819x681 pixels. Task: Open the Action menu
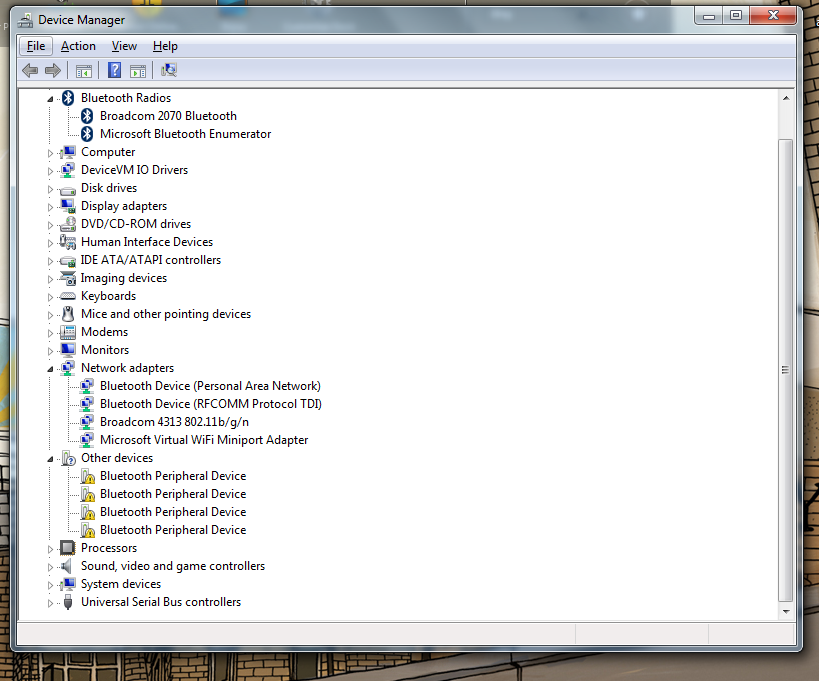(78, 46)
